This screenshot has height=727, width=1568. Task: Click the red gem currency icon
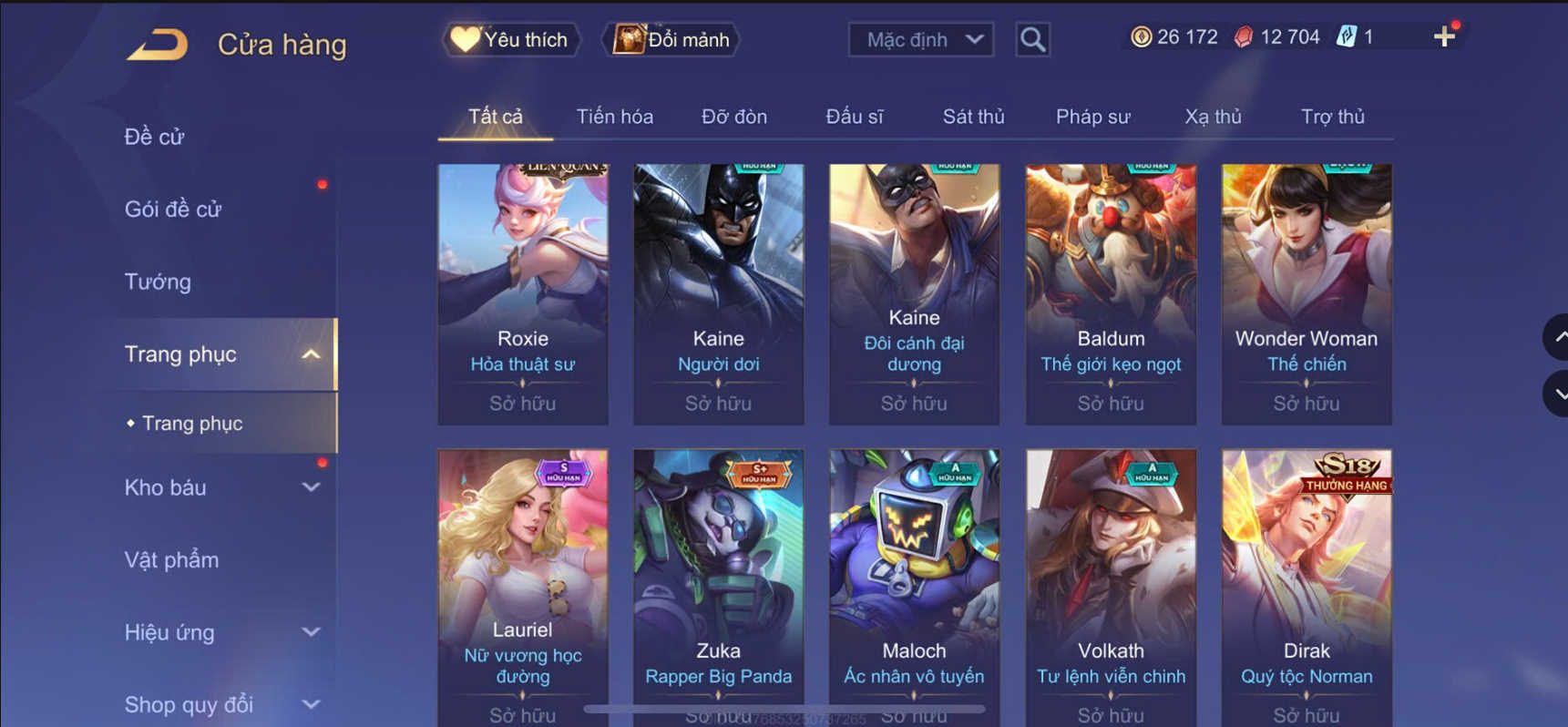pyautogui.click(x=1244, y=36)
